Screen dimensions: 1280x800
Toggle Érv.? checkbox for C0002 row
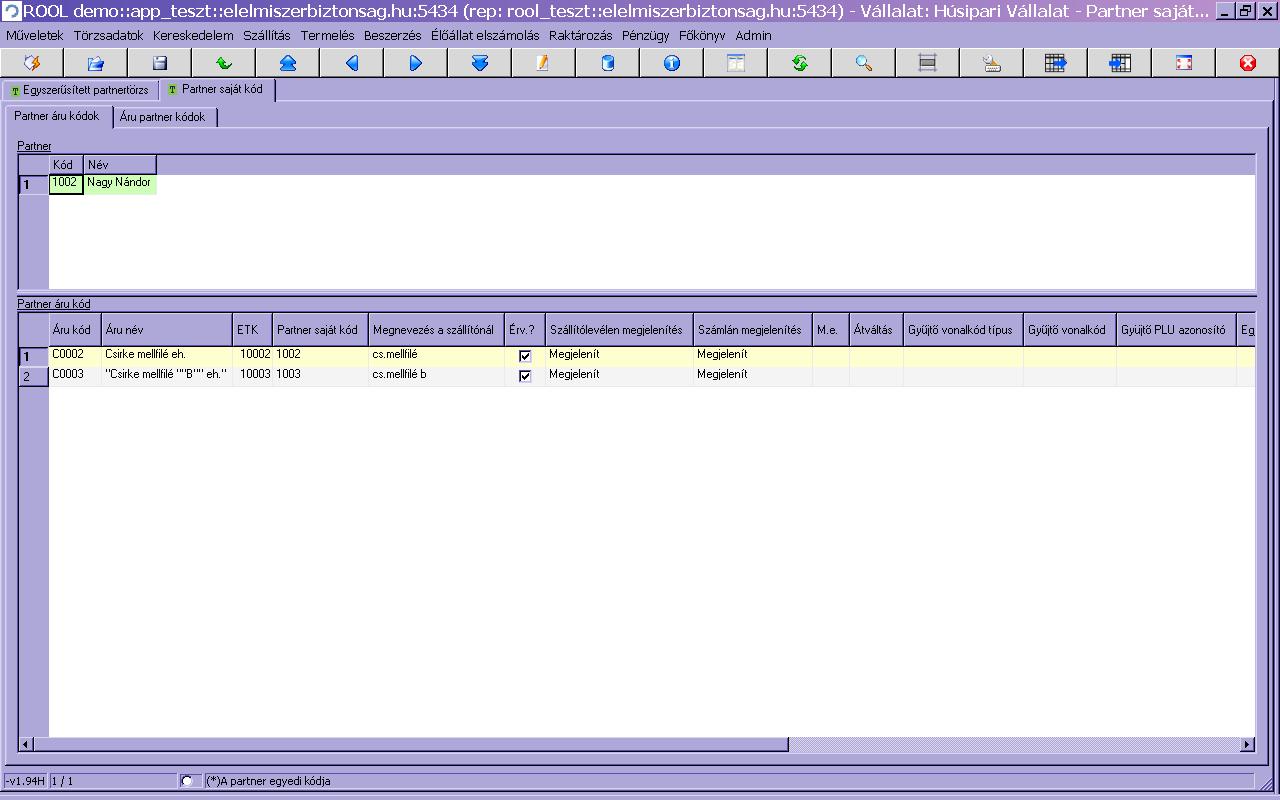coord(525,356)
